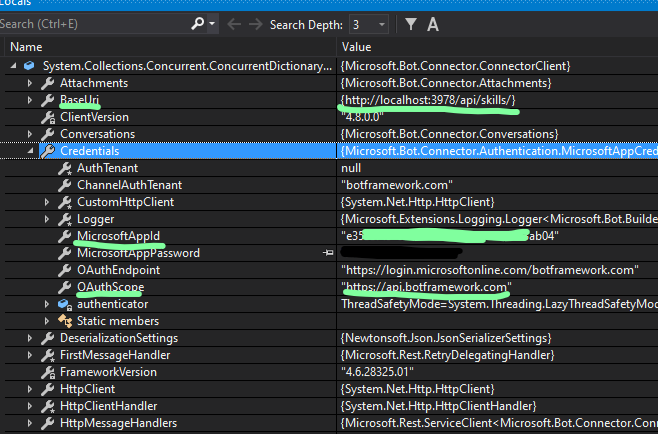Screen dimensions: 658x434
Task: Click the "botframework.com" value cell
Action: (x=397, y=185)
